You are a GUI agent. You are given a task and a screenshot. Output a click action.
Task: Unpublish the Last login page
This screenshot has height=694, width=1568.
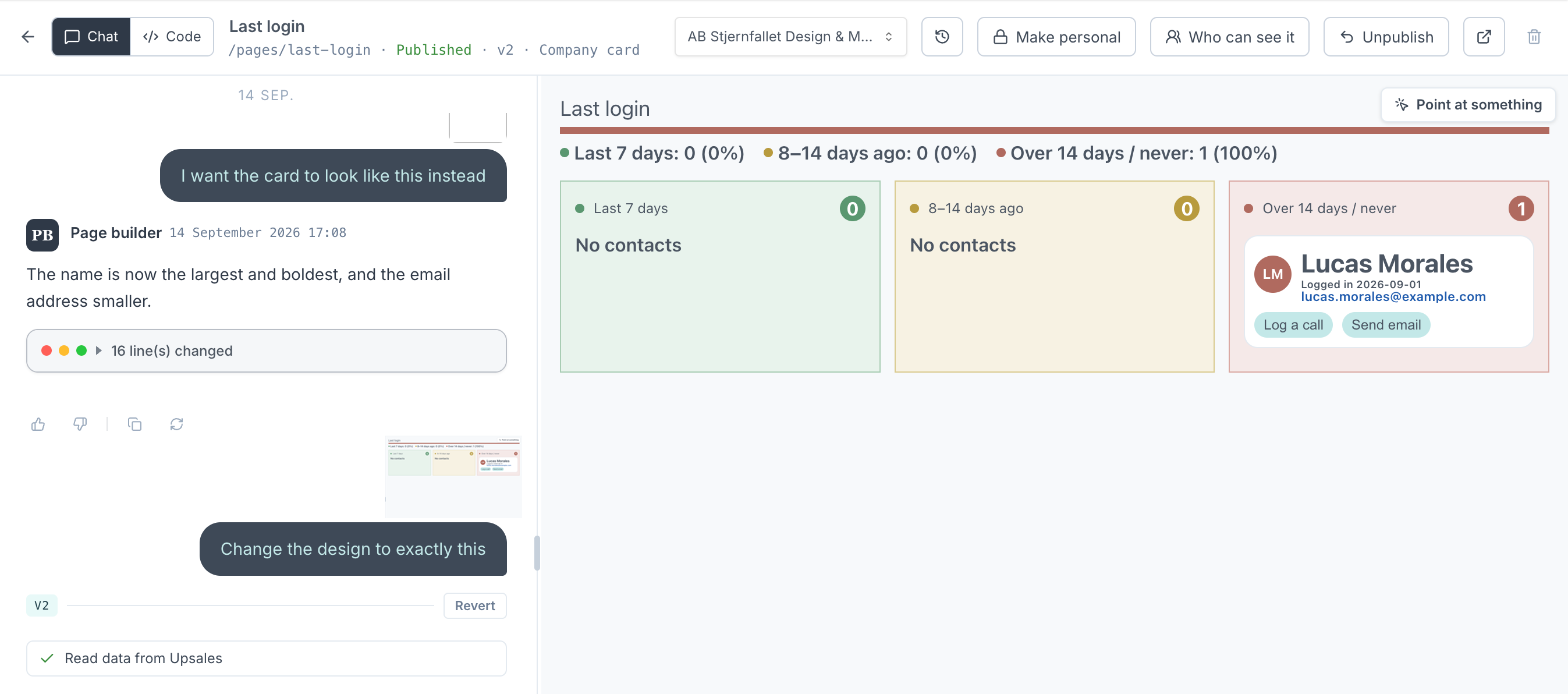1387,37
